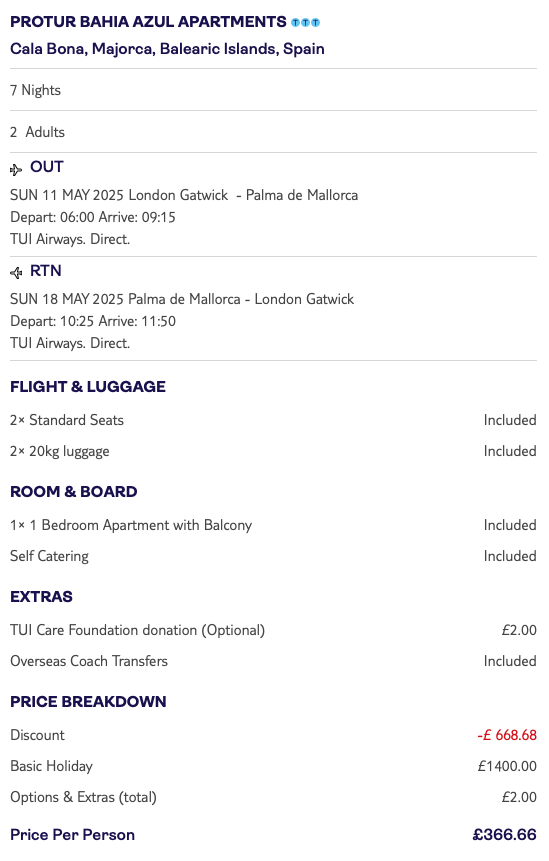Screen dimensions: 549x861
Task: Select the Protur Bahia Azul Apartments title
Action: [x=148, y=22]
